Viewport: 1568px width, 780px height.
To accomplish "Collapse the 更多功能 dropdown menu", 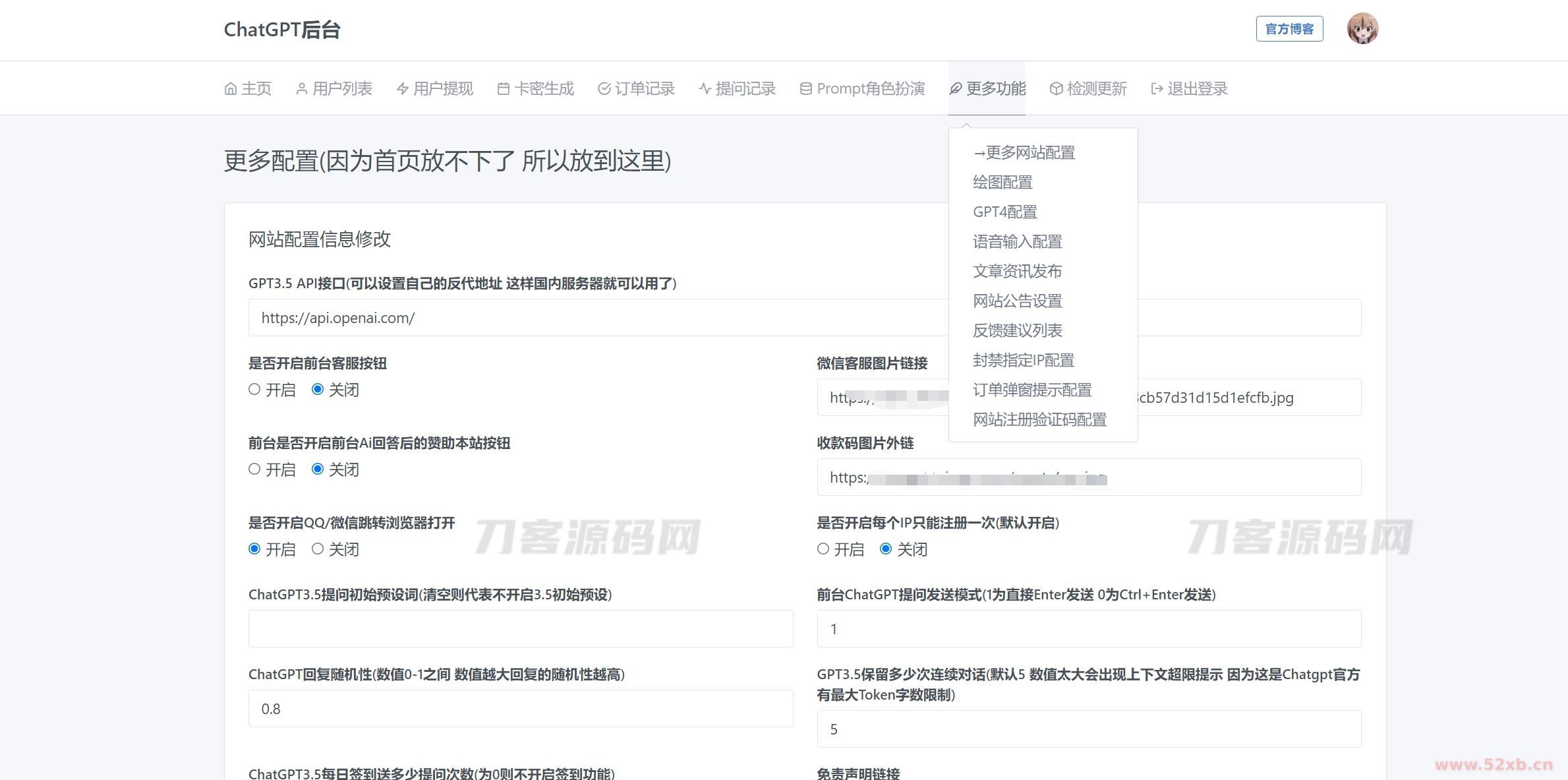I will click(987, 88).
